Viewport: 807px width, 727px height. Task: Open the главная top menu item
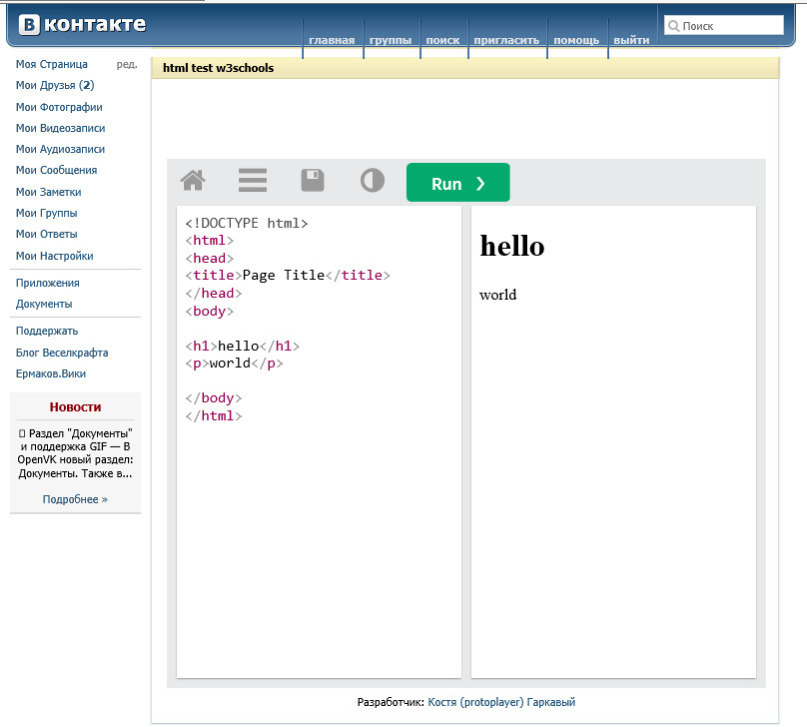click(x=332, y=41)
